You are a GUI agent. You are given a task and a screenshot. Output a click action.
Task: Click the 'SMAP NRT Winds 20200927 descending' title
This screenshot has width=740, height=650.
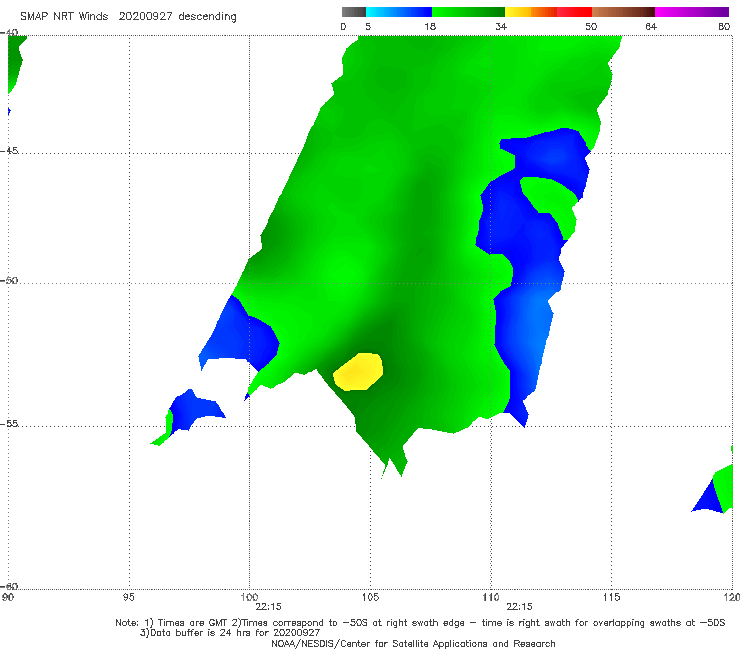[x=128, y=17]
